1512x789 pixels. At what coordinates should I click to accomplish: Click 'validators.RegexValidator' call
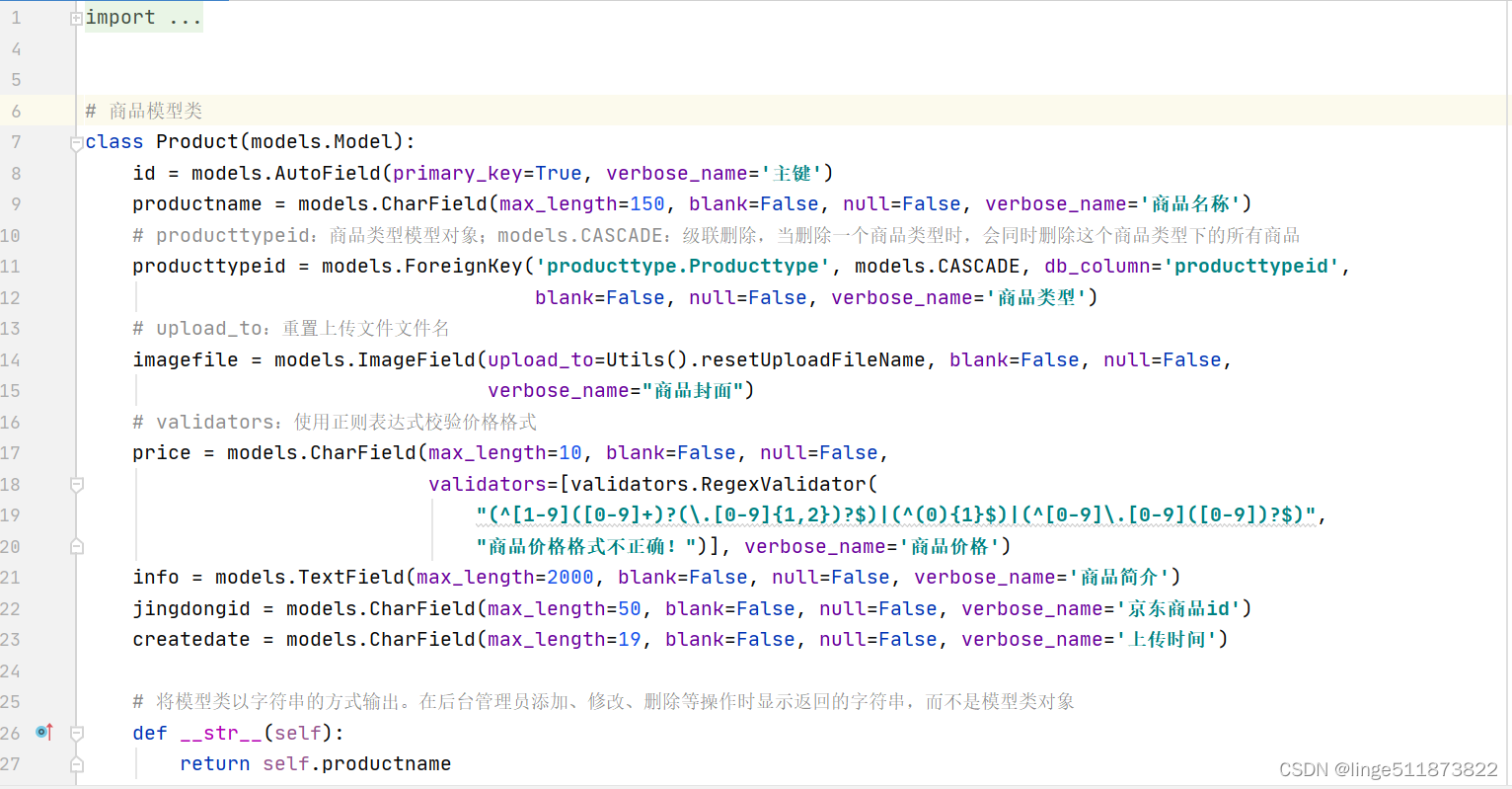click(x=718, y=484)
